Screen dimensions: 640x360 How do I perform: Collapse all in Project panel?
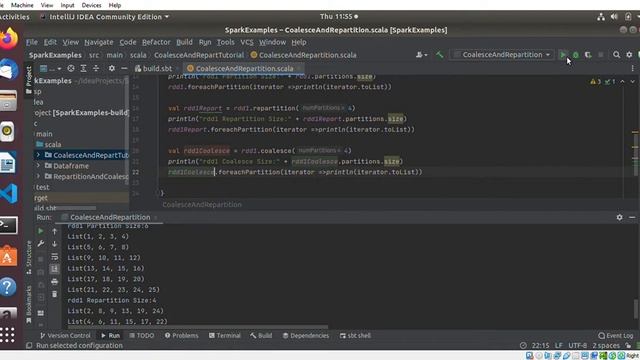click(96, 68)
